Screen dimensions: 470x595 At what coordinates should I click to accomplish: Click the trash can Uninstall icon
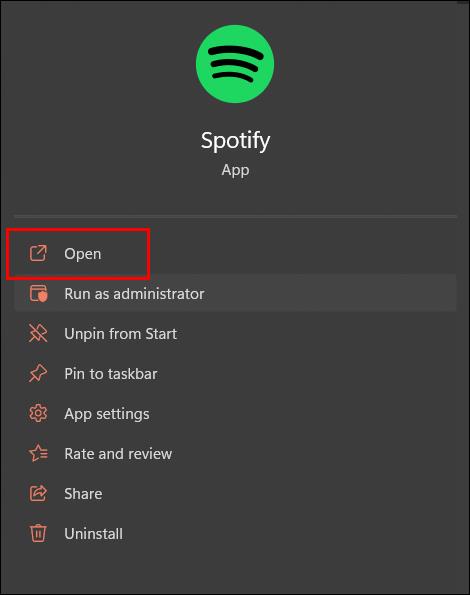[38, 533]
